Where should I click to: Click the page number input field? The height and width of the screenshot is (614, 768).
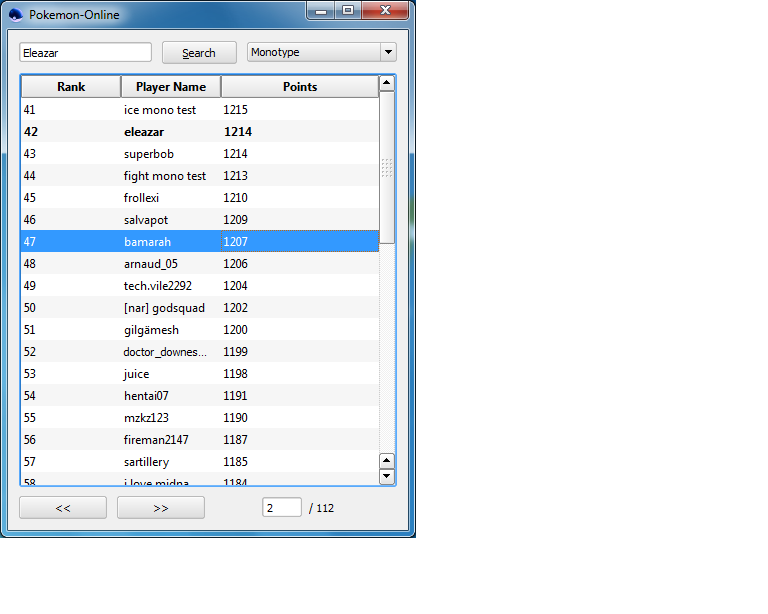(282, 507)
